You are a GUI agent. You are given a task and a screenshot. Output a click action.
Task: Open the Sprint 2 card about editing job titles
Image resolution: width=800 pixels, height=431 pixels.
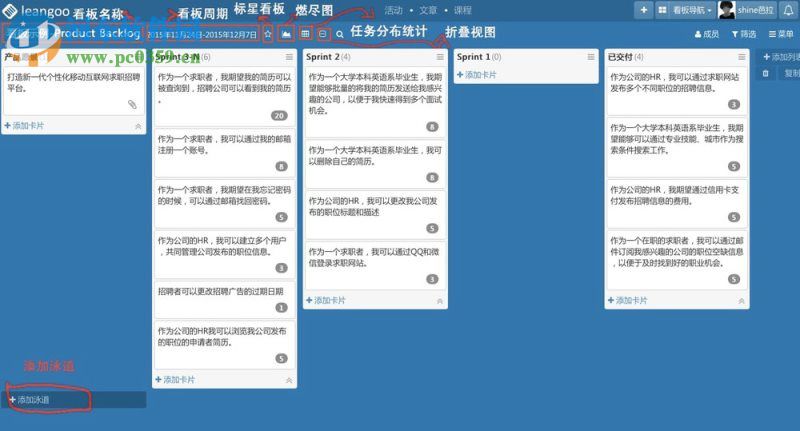(376, 215)
